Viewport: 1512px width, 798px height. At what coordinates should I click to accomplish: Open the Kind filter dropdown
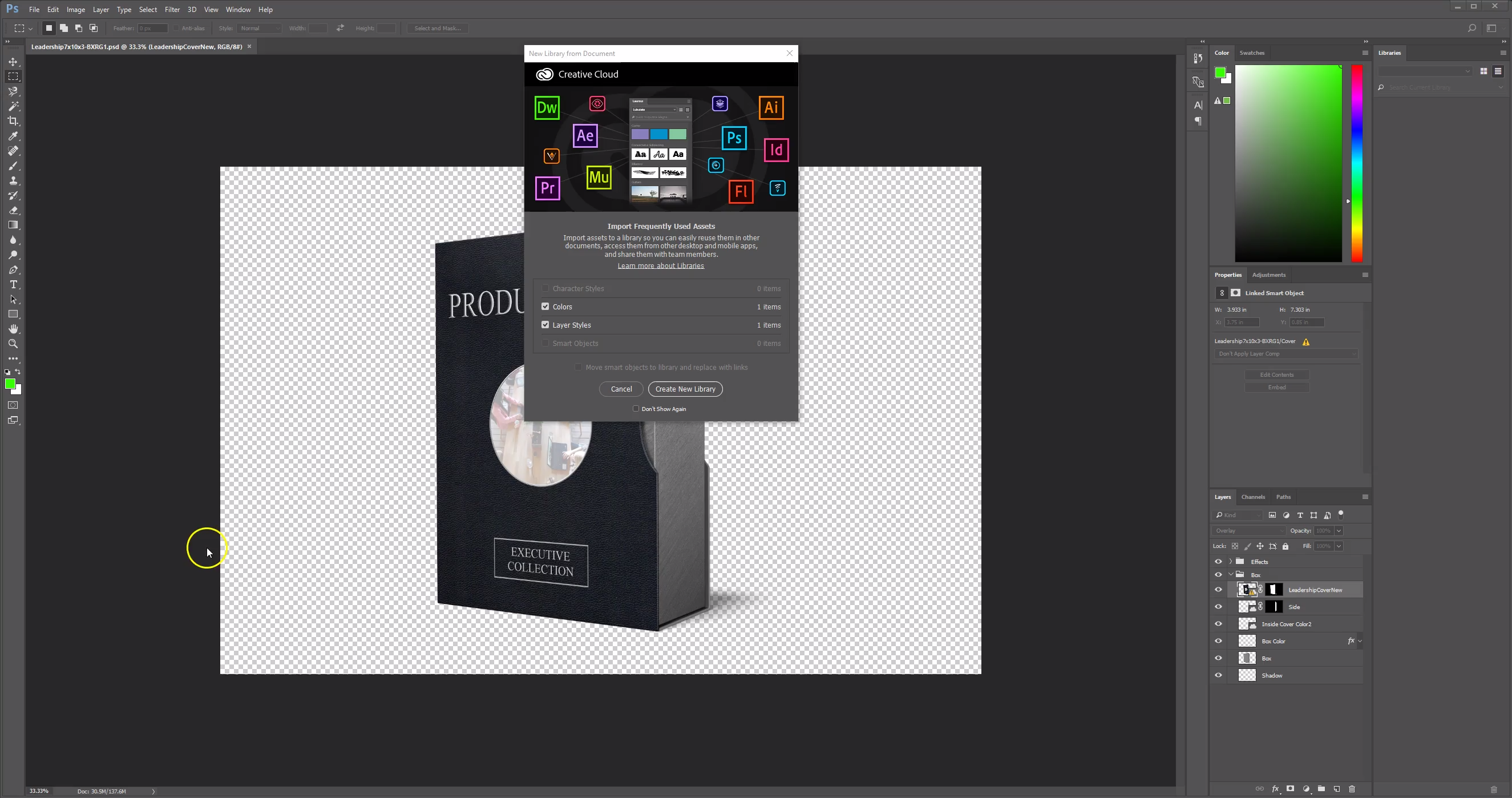pyautogui.click(x=1238, y=515)
